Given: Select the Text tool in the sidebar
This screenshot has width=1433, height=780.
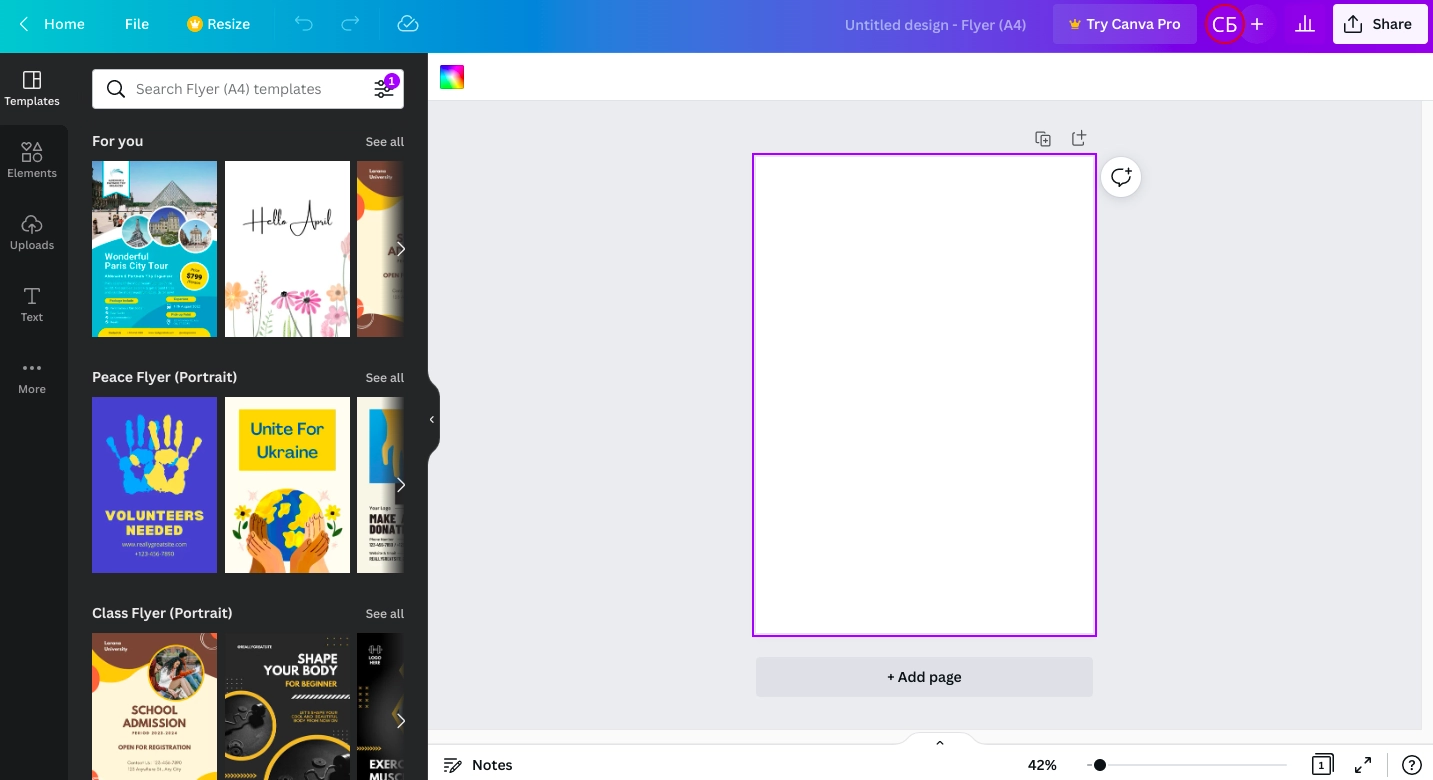Looking at the screenshot, I should [32, 304].
